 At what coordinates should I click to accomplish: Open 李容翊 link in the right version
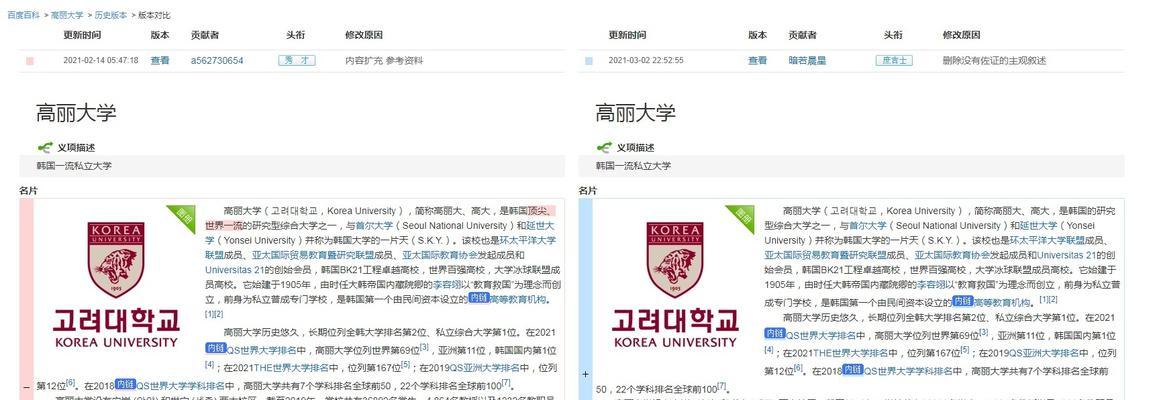tap(931, 284)
